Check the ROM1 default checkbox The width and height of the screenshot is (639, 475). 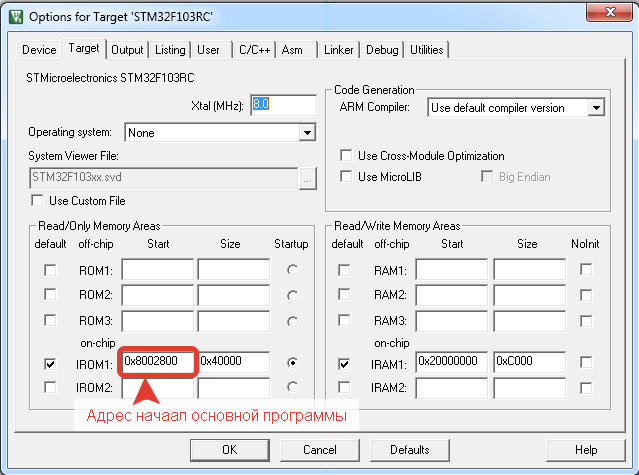click(50, 270)
